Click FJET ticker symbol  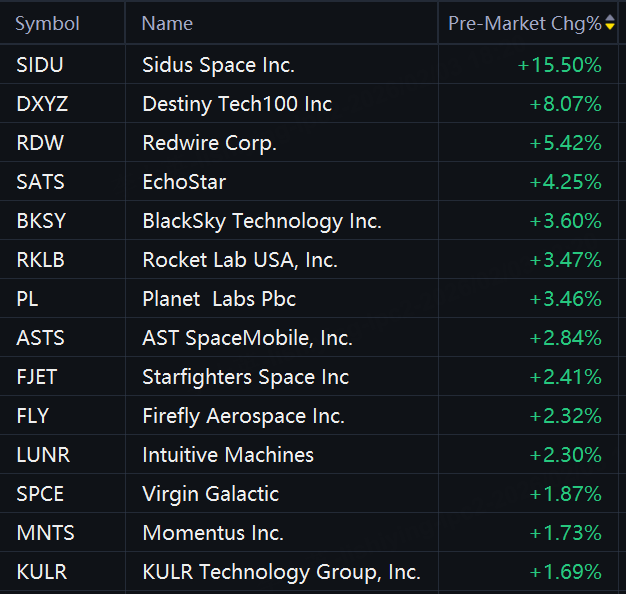coord(40,377)
